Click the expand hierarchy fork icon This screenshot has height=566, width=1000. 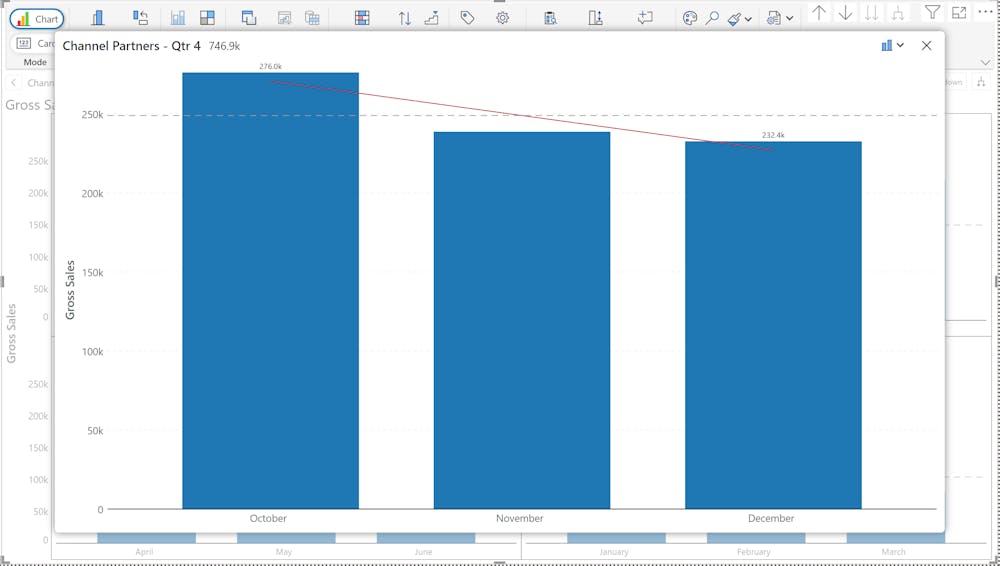click(x=898, y=12)
